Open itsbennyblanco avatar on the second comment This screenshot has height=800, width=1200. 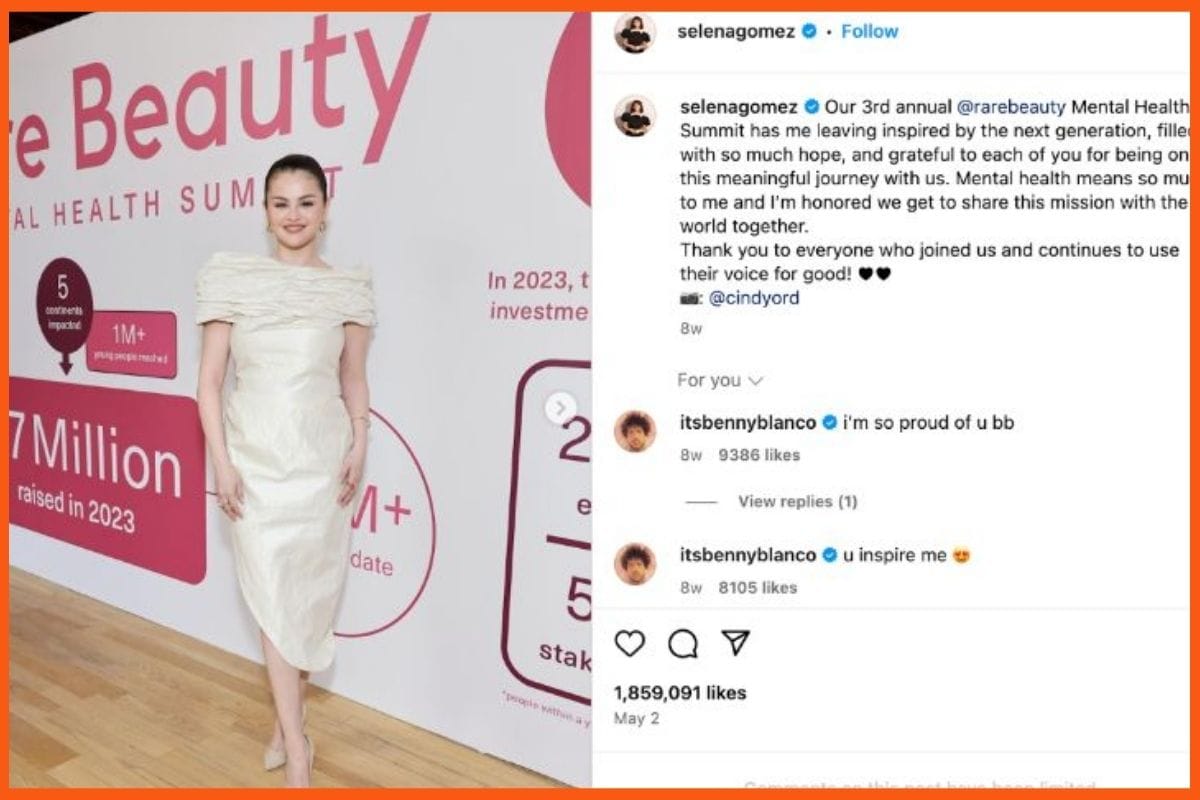635,564
